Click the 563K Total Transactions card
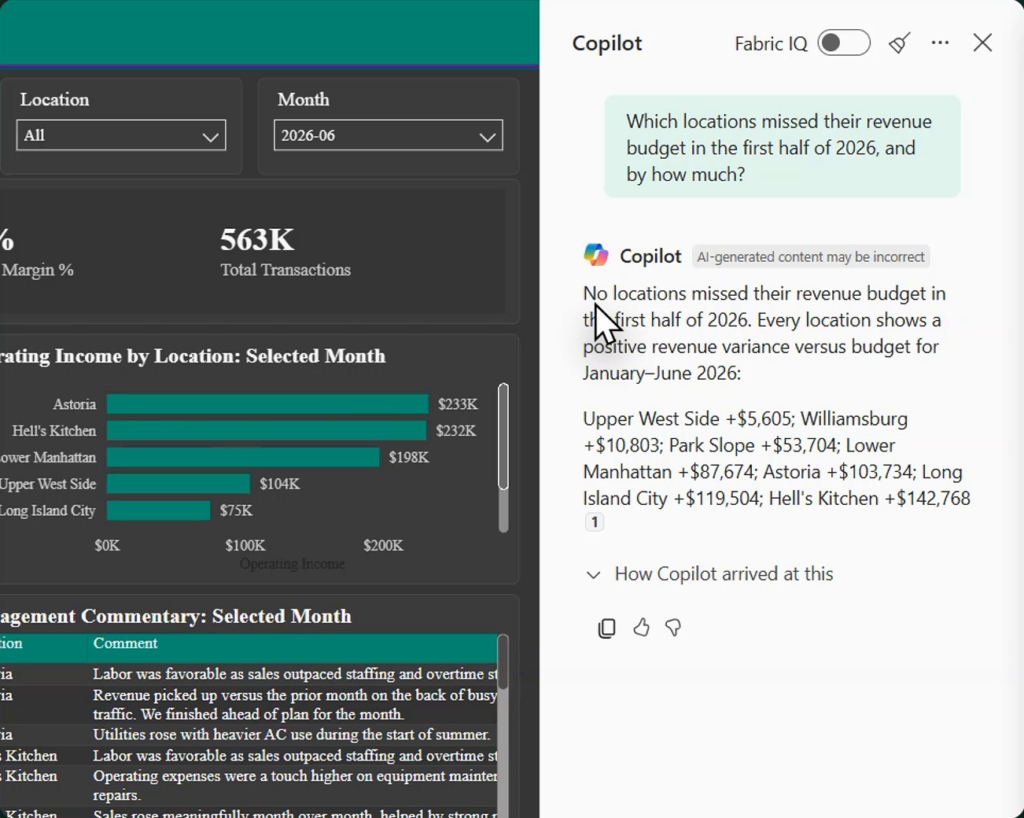 tap(285, 252)
